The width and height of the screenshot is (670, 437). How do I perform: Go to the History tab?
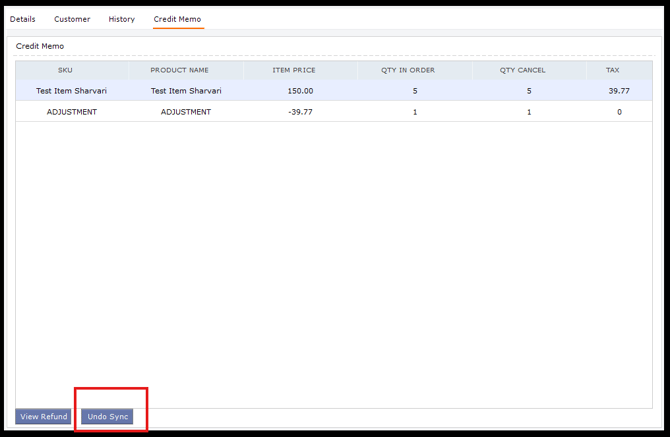(x=121, y=19)
